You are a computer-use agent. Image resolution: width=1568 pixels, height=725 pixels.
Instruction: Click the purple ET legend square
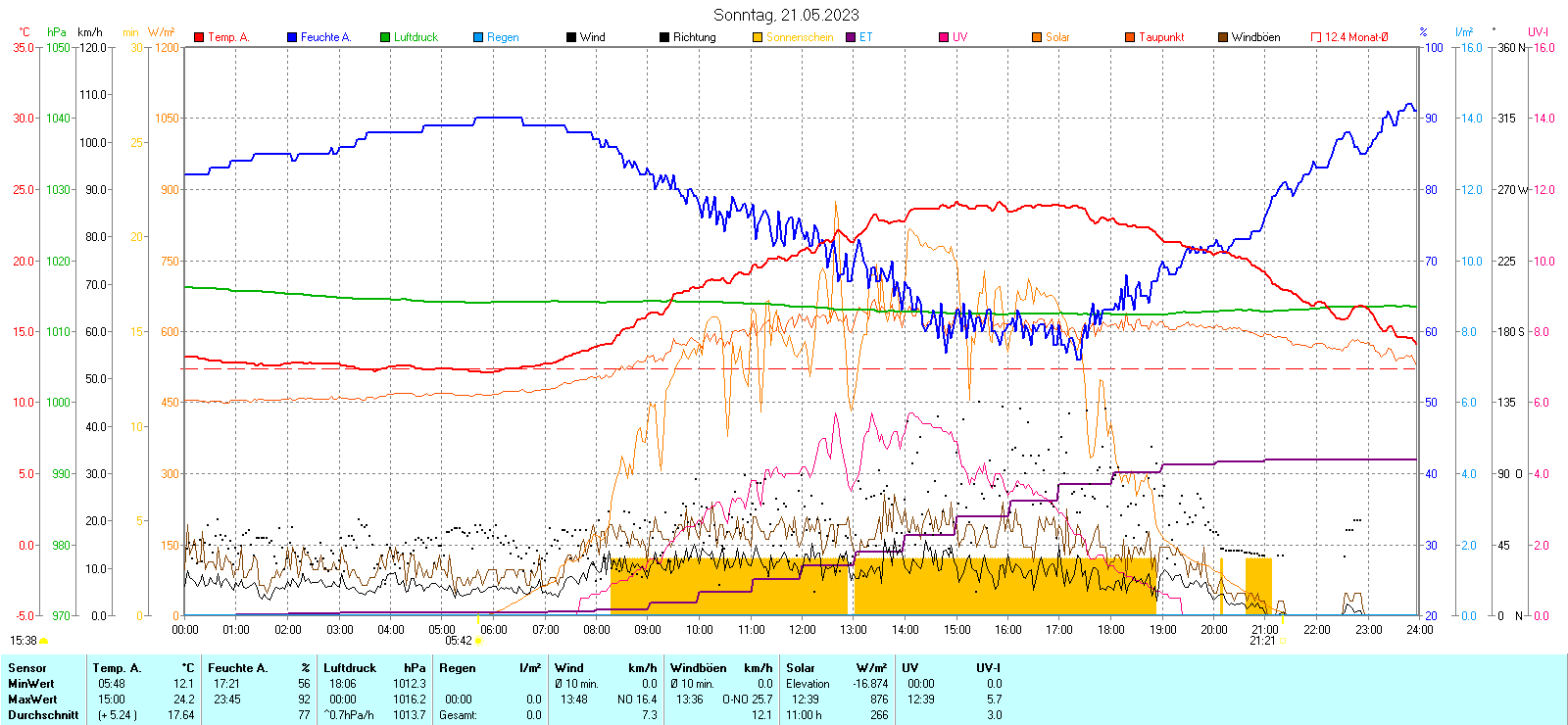click(x=851, y=37)
